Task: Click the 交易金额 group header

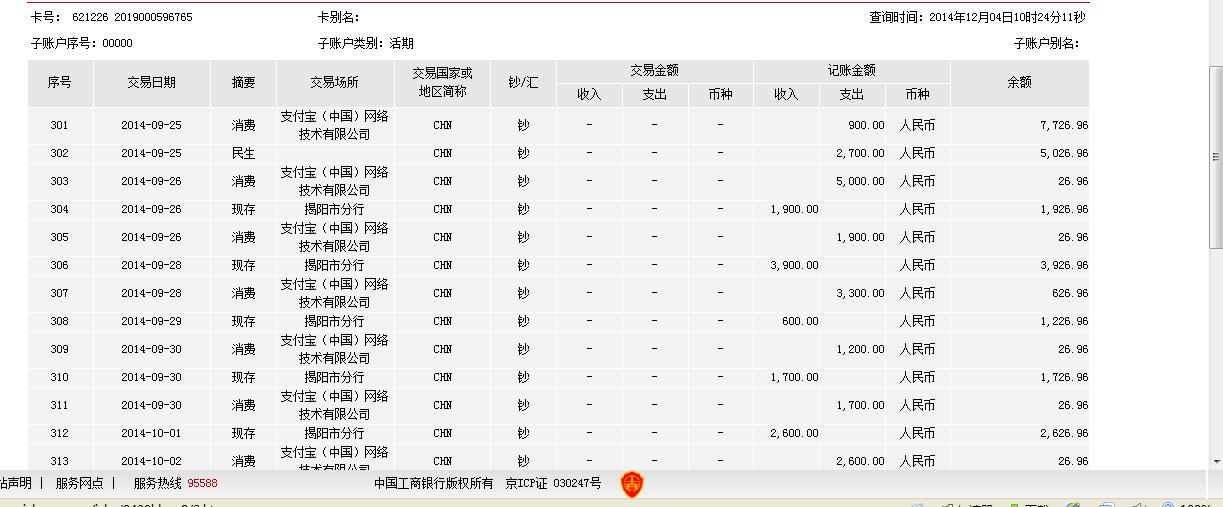Action: pyautogui.click(x=654, y=71)
